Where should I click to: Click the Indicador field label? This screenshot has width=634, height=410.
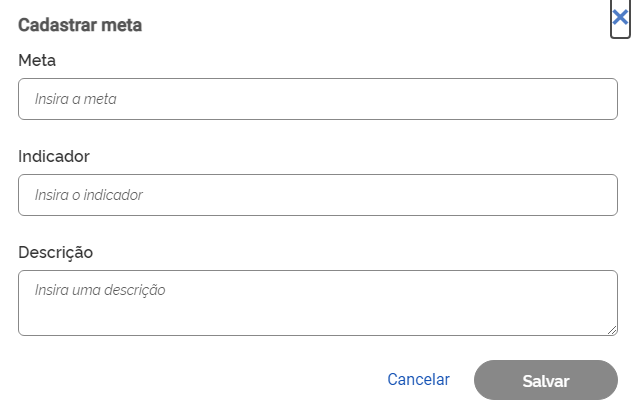click(54, 157)
